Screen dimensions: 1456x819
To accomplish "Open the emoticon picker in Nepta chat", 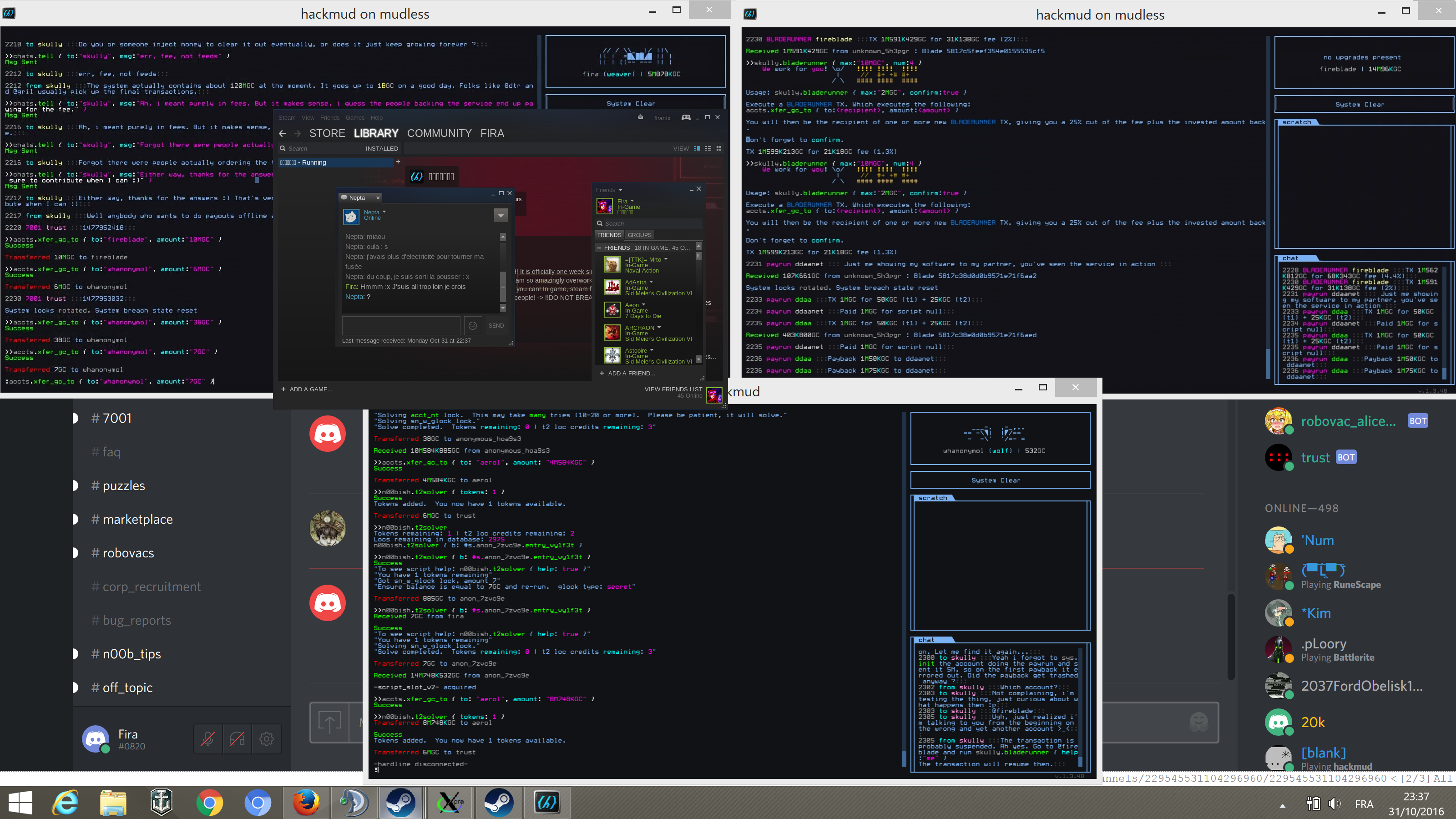I will [x=473, y=326].
